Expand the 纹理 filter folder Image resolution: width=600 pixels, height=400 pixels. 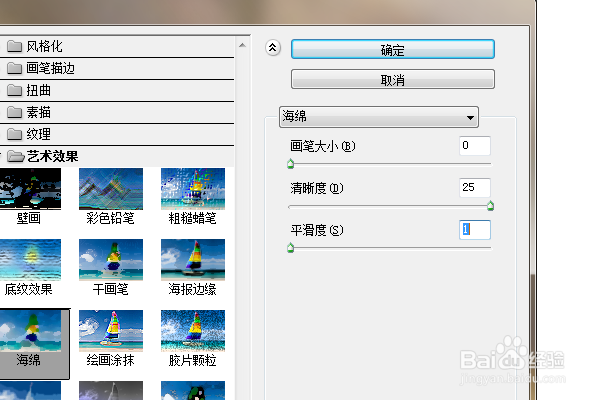[117, 134]
